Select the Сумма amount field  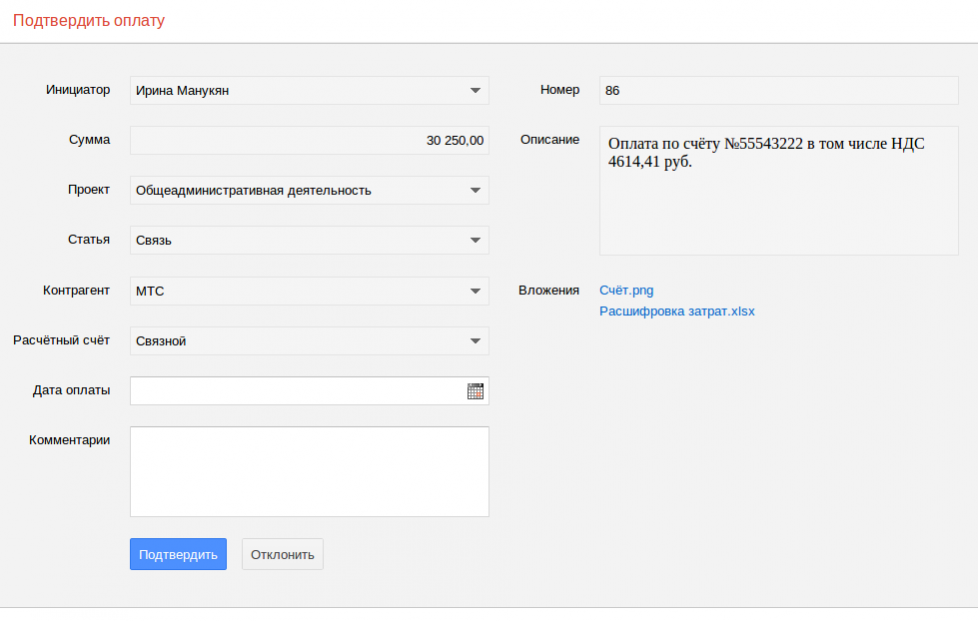309,141
